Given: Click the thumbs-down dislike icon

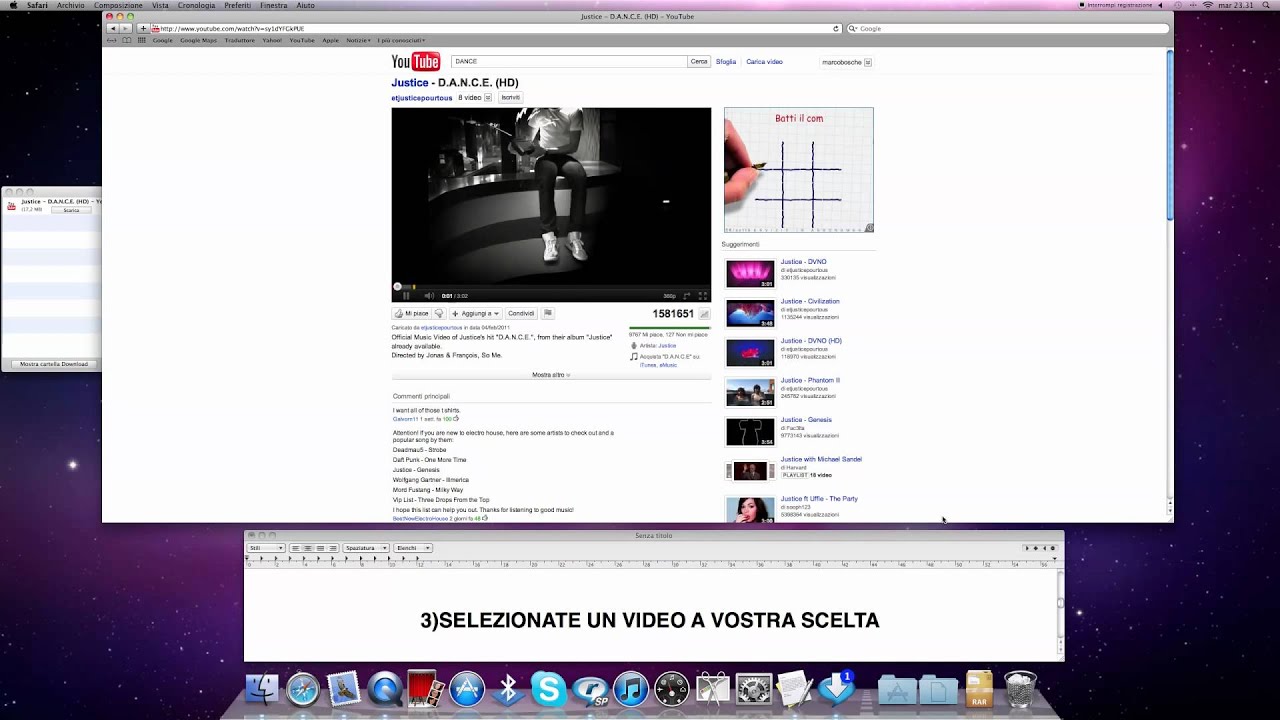Looking at the screenshot, I should [438, 313].
